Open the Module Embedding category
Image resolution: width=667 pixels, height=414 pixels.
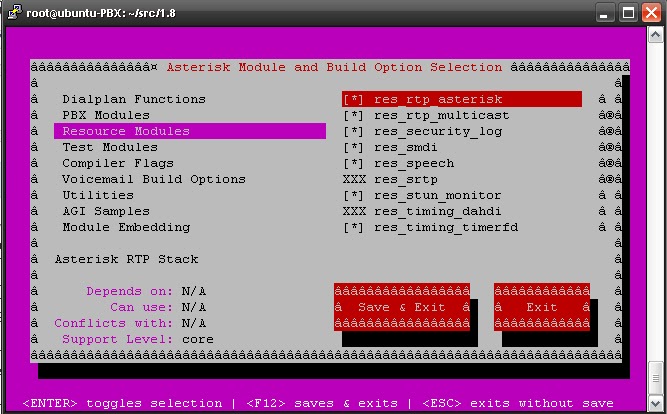pyautogui.click(x=126, y=227)
